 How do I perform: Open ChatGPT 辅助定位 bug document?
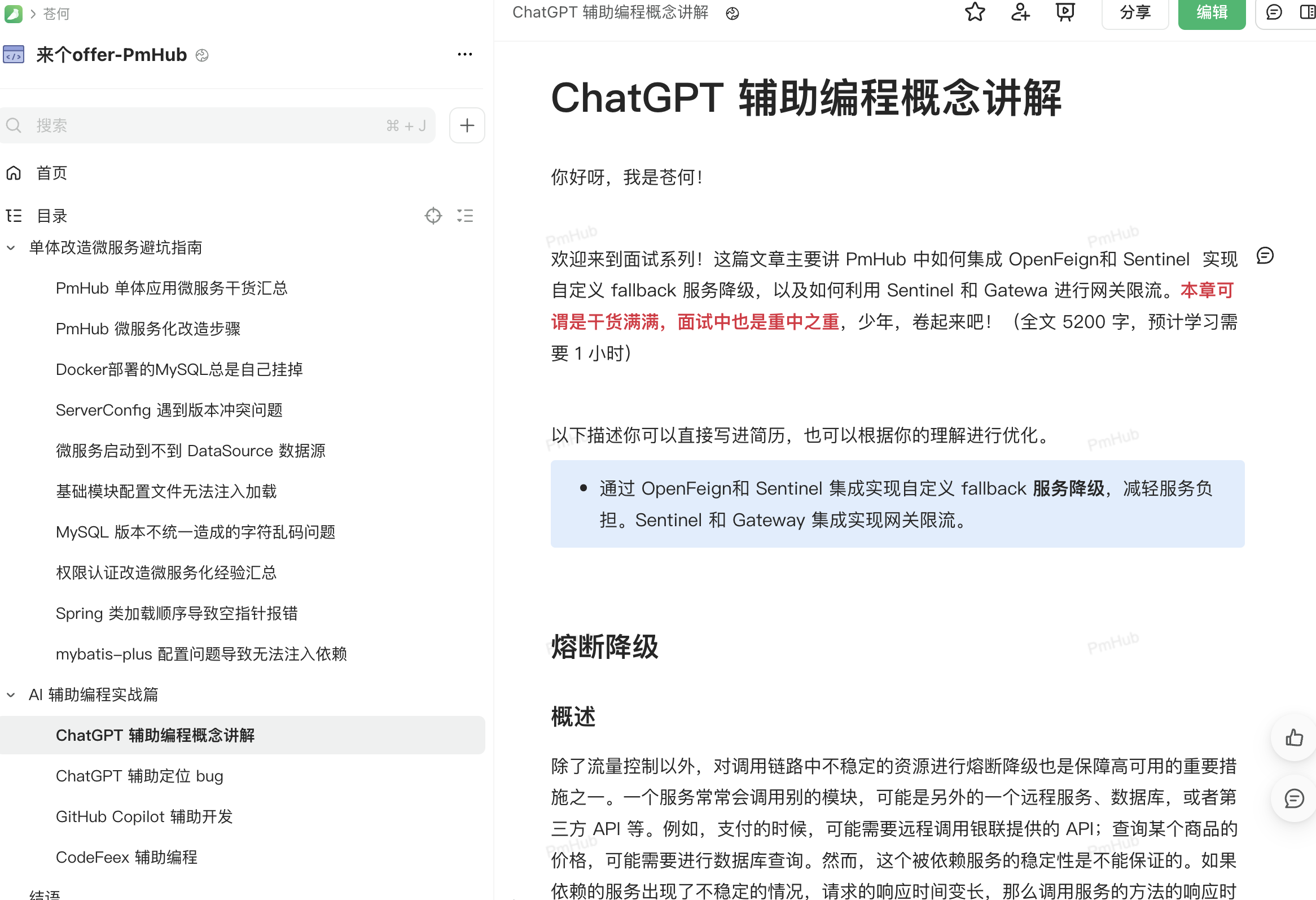139,776
